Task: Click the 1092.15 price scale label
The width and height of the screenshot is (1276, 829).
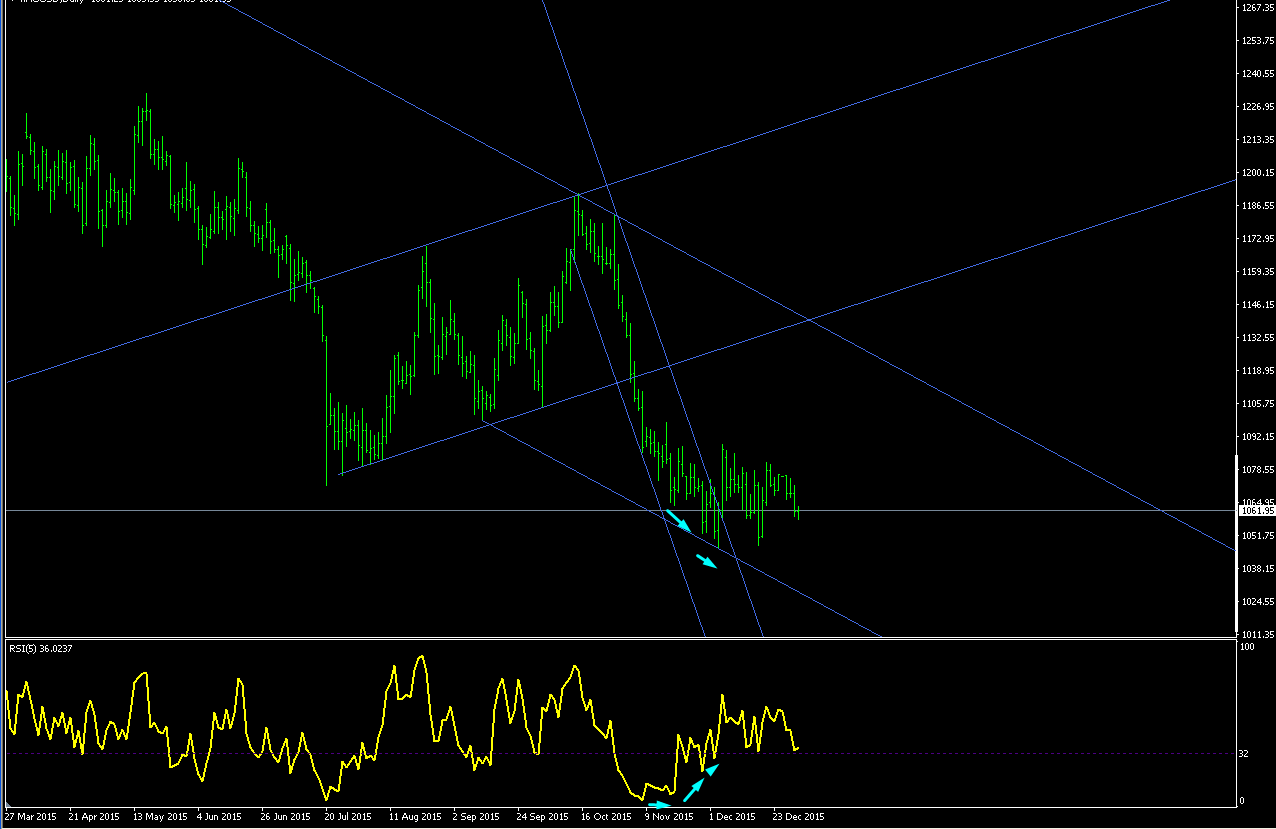Action: pos(1256,437)
